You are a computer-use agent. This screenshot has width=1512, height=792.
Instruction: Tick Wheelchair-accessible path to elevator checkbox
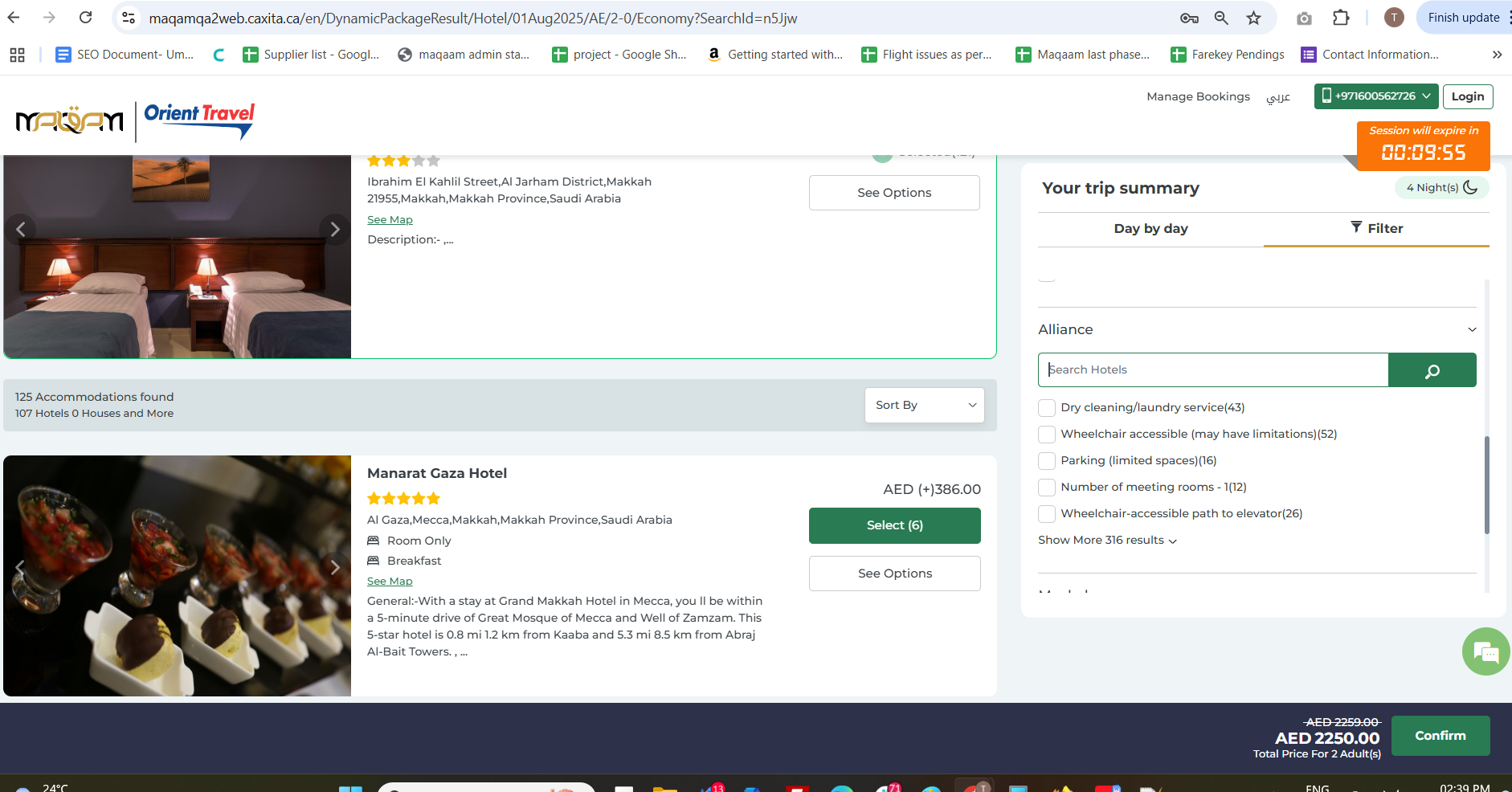point(1047,514)
